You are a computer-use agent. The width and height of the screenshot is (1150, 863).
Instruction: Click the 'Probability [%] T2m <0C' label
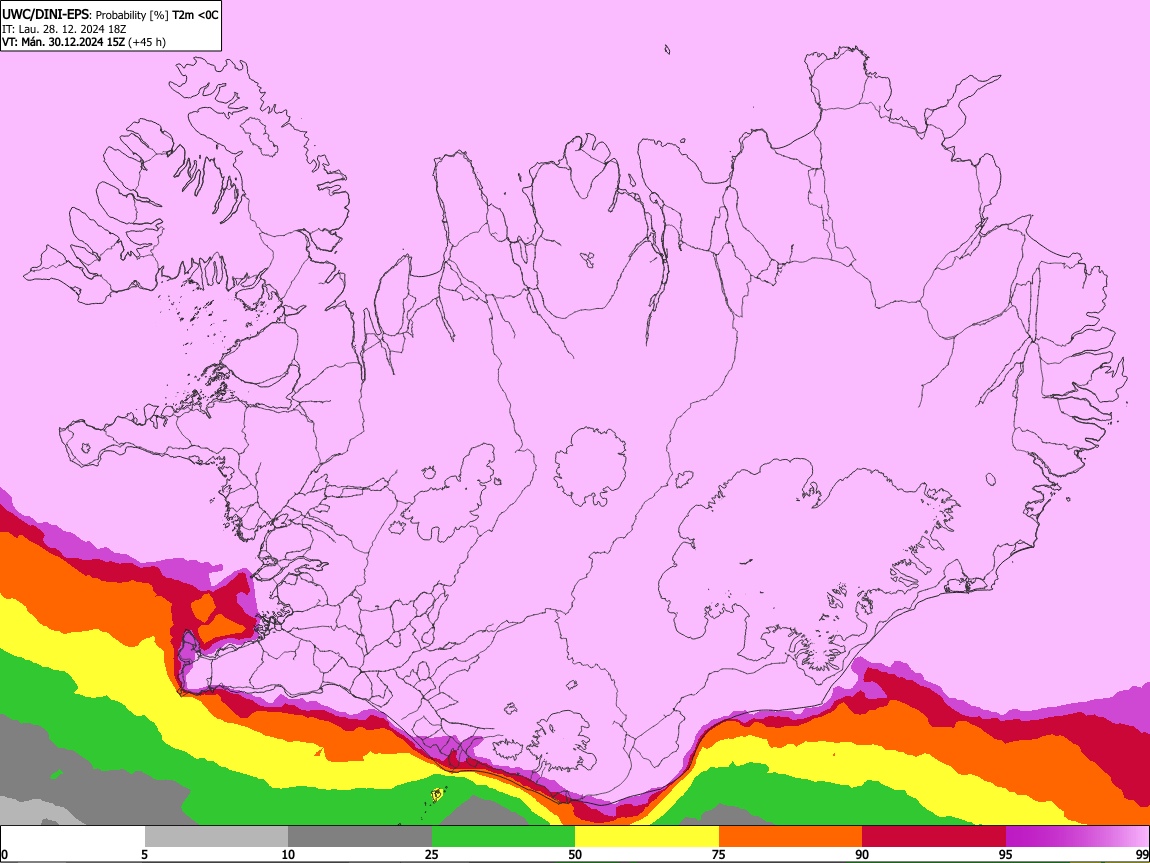pos(157,15)
